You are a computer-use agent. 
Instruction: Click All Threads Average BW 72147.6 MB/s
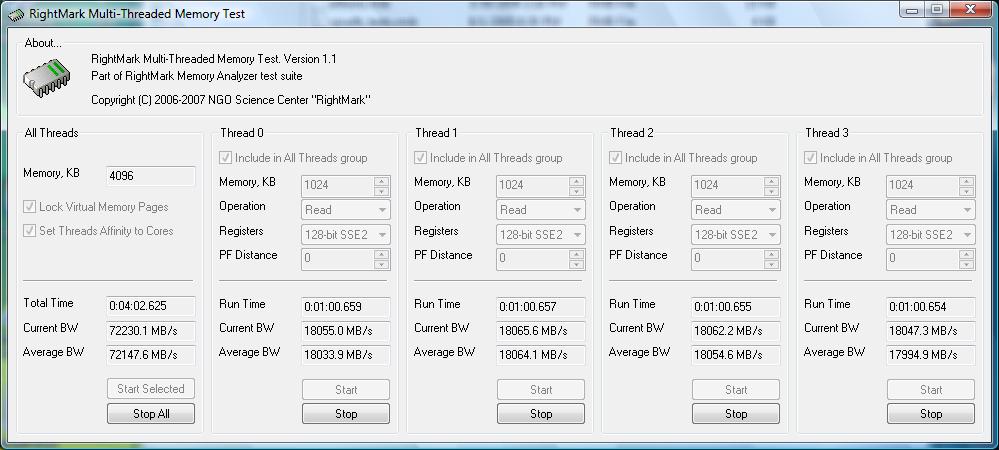(x=150, y=355)
